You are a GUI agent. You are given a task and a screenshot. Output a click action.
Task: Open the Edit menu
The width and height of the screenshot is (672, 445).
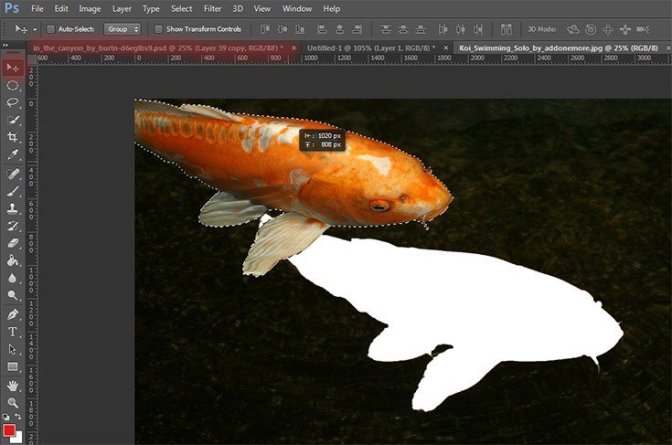pyautogui.click(x=61, y=9)
